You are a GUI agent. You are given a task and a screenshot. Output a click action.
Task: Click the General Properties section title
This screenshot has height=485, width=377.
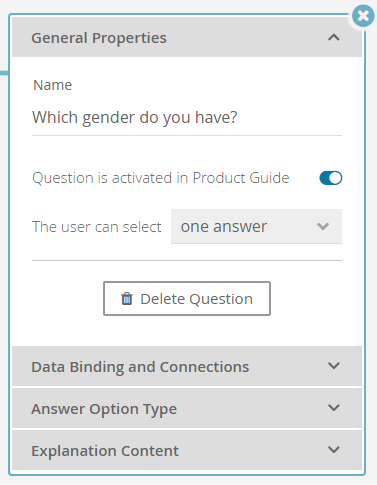tap(99, 38)
